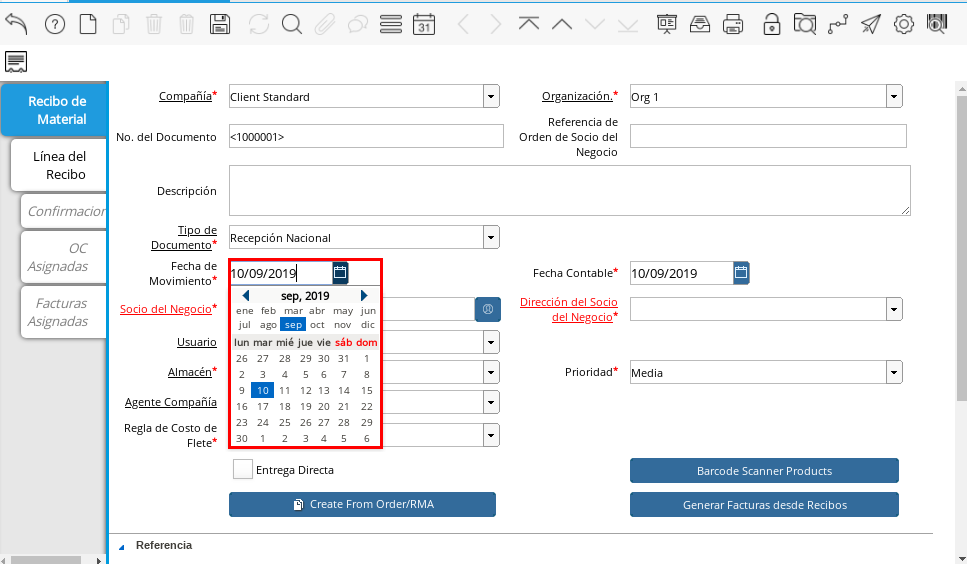Click the No. del Documento field

coord(366,136)
